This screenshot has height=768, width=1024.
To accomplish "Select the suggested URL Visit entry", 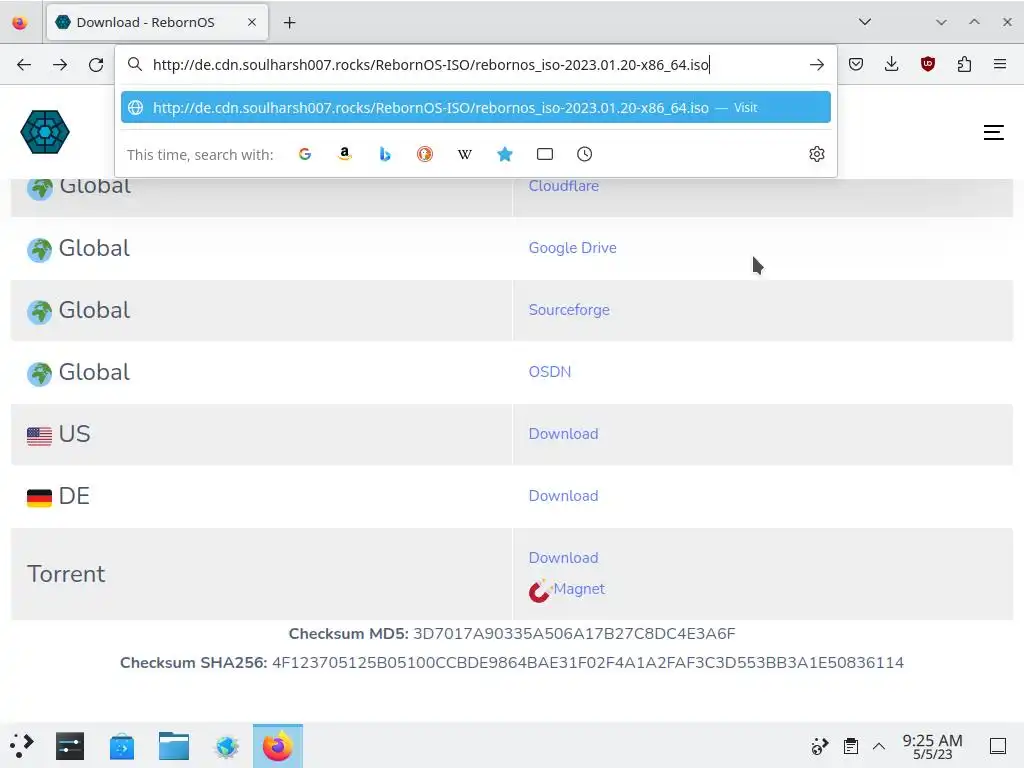I will click(x=475, y=108).
